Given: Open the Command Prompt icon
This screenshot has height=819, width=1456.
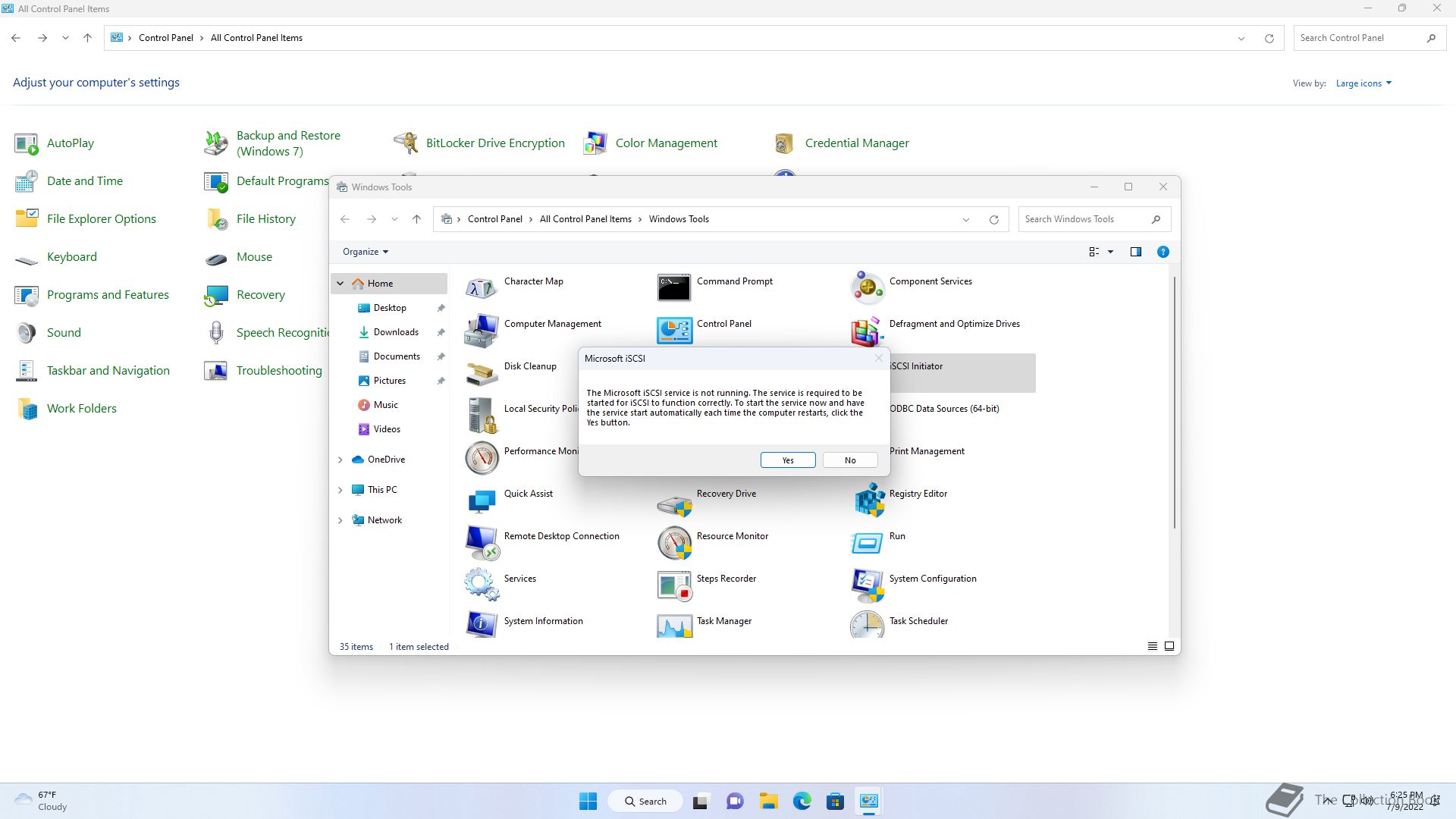Looking at the screenshot, I should (674, 287).
